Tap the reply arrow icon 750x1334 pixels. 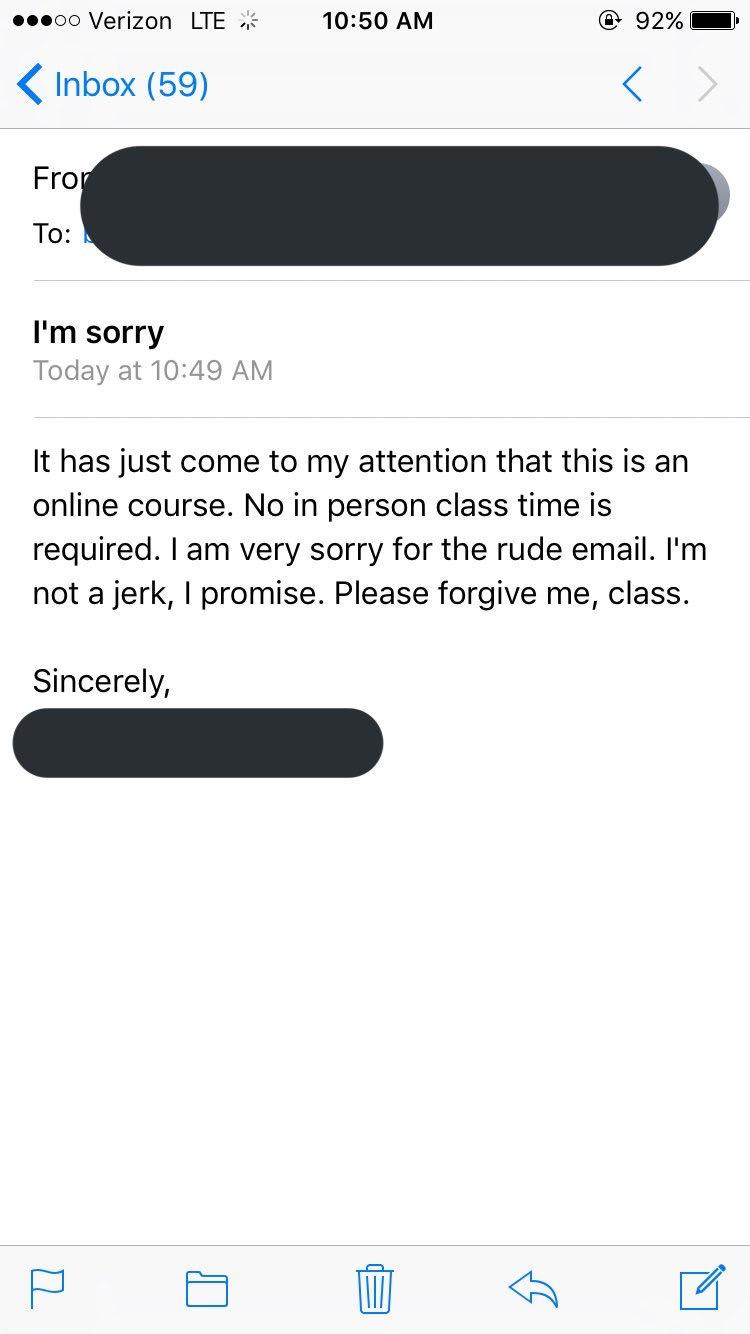pos(533,1288)
